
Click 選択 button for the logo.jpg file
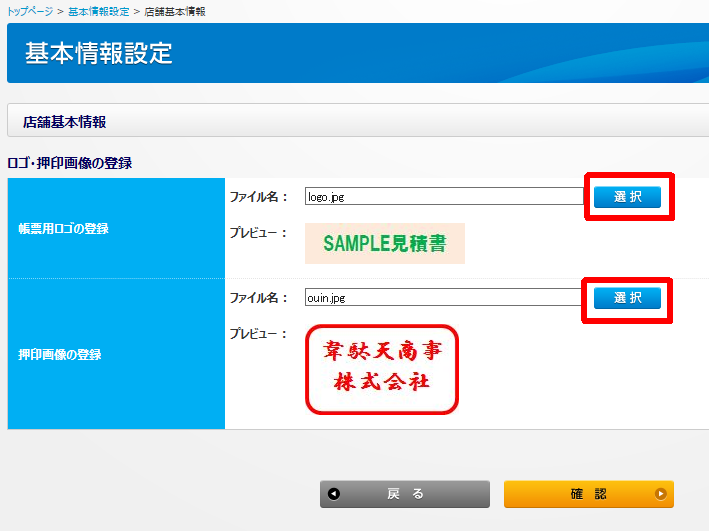(627, 197)
